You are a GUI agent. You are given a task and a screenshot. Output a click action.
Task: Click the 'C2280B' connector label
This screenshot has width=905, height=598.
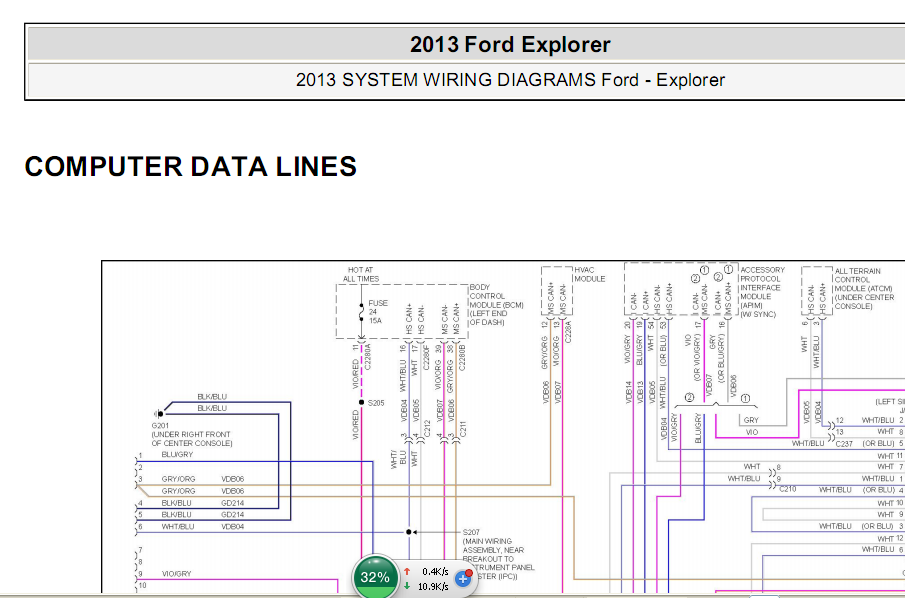point(462,356)
